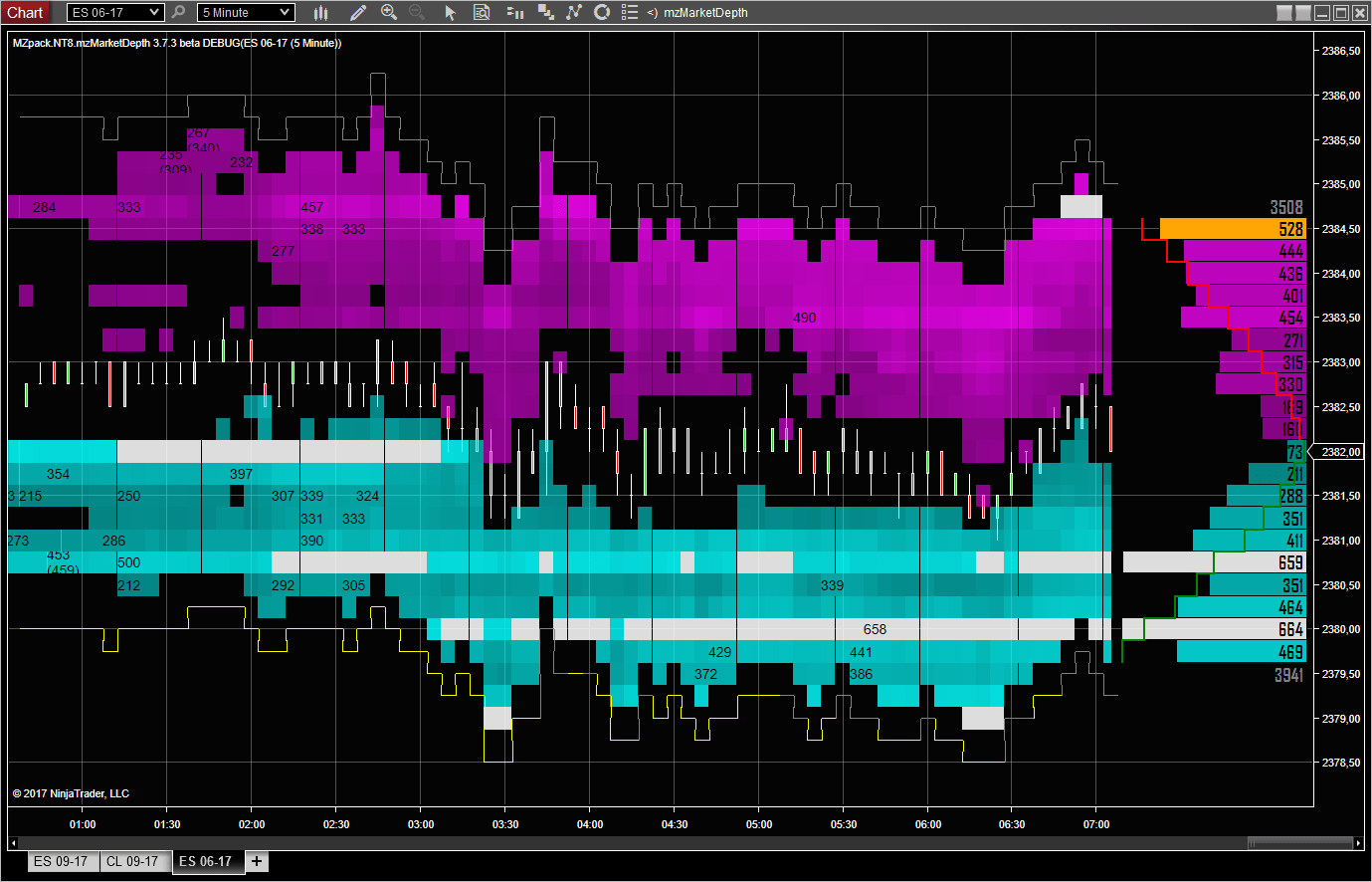The image size is (1372, 882).
Task: Click the 454 ask depth value
Action: point(1290,318)
